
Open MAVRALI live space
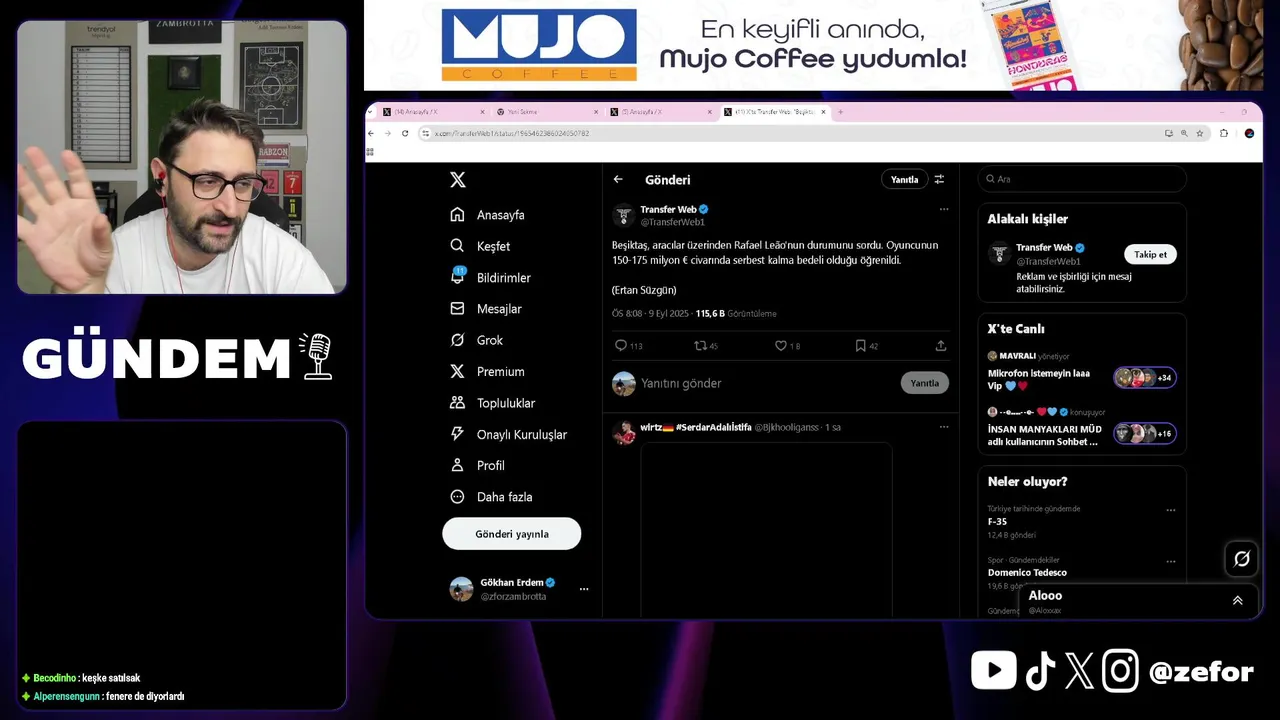(x=1082, y=370)
